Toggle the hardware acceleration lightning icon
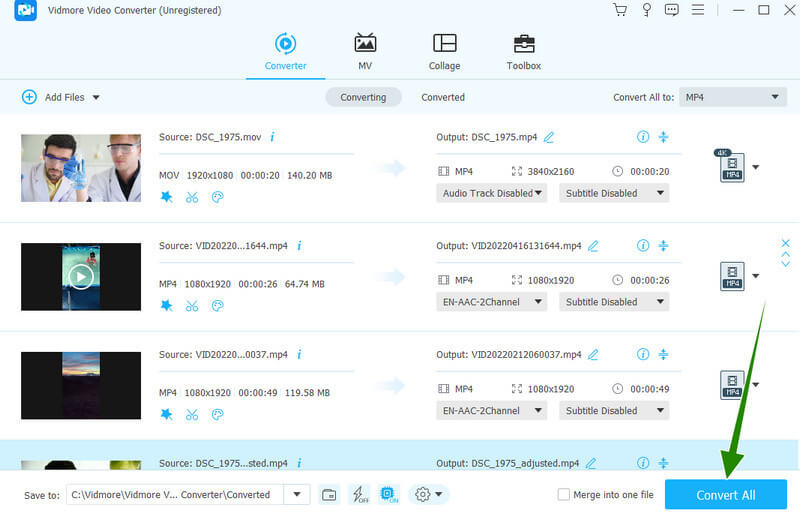 click(x=358, y=494)
